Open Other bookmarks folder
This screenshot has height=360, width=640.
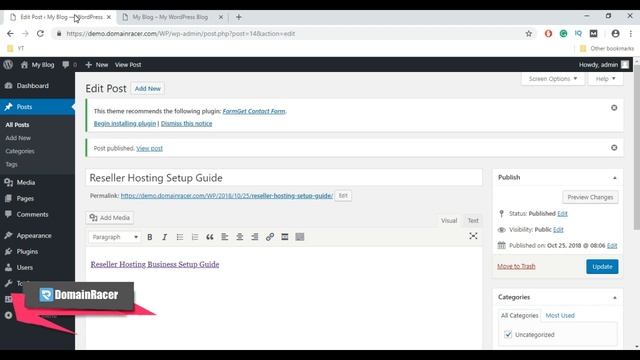click(607, 49)
